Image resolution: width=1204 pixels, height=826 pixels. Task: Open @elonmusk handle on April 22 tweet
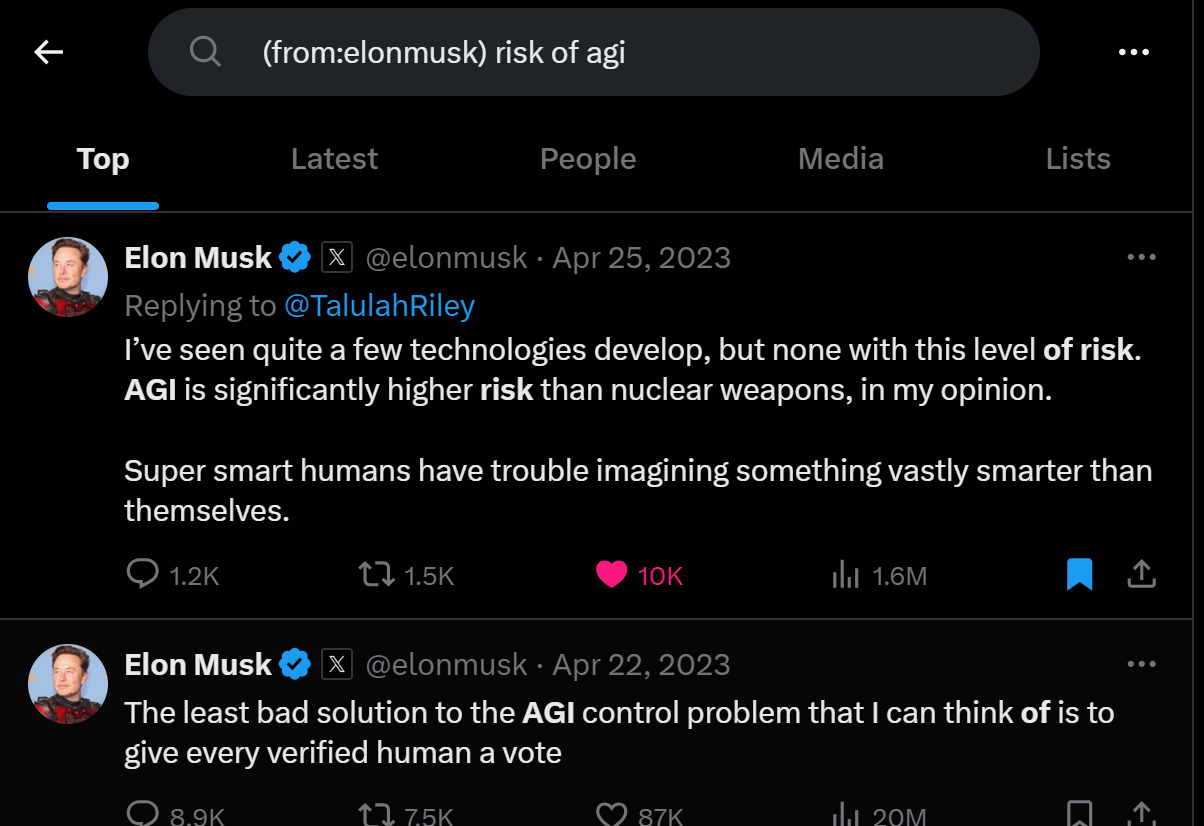tap(446, 665)
